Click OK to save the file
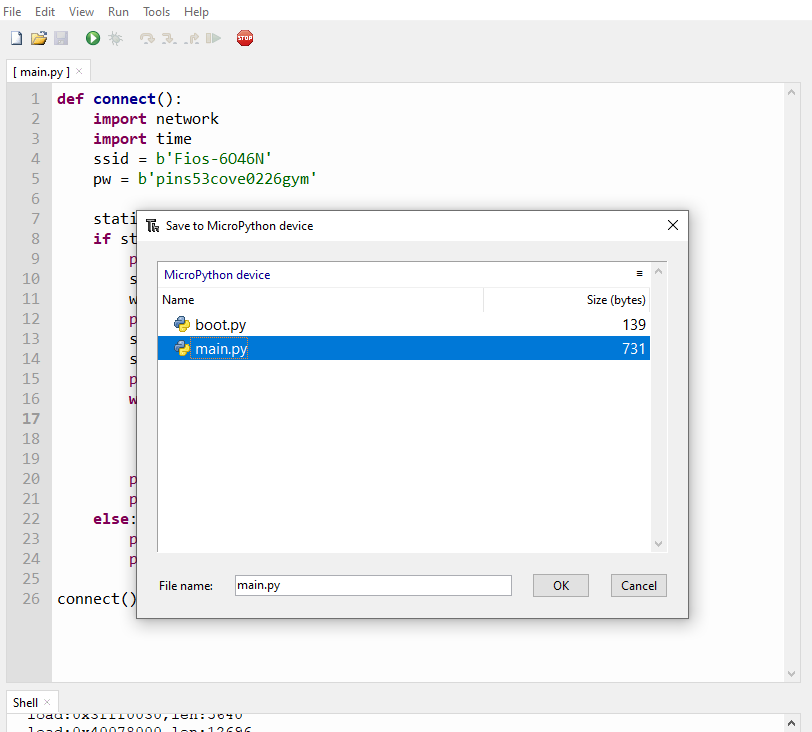The height and width of the screenshot is (732, 812). 560,585
